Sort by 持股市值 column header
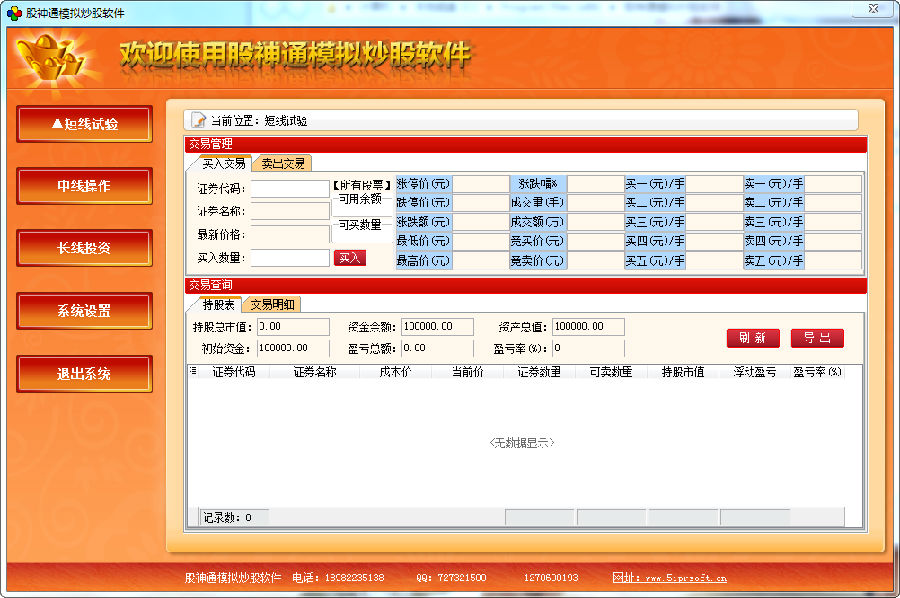The image size is (900, 598). coord(682,372)
